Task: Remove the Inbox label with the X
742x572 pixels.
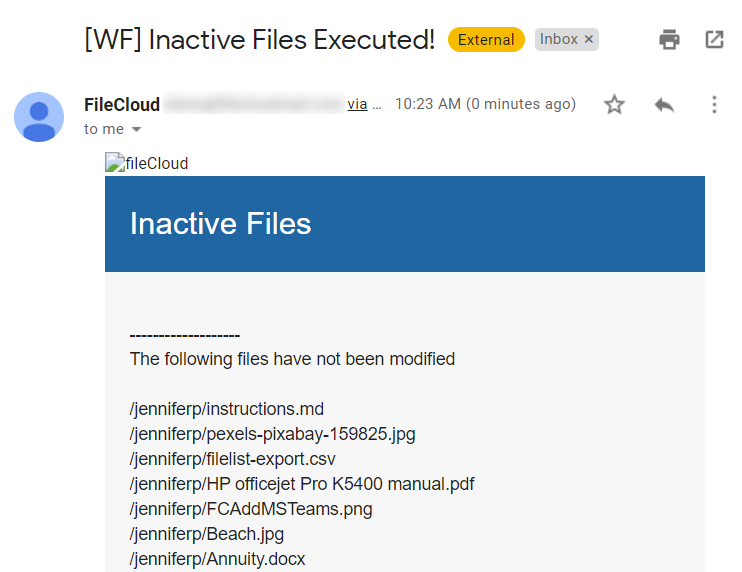Action: 589,40
